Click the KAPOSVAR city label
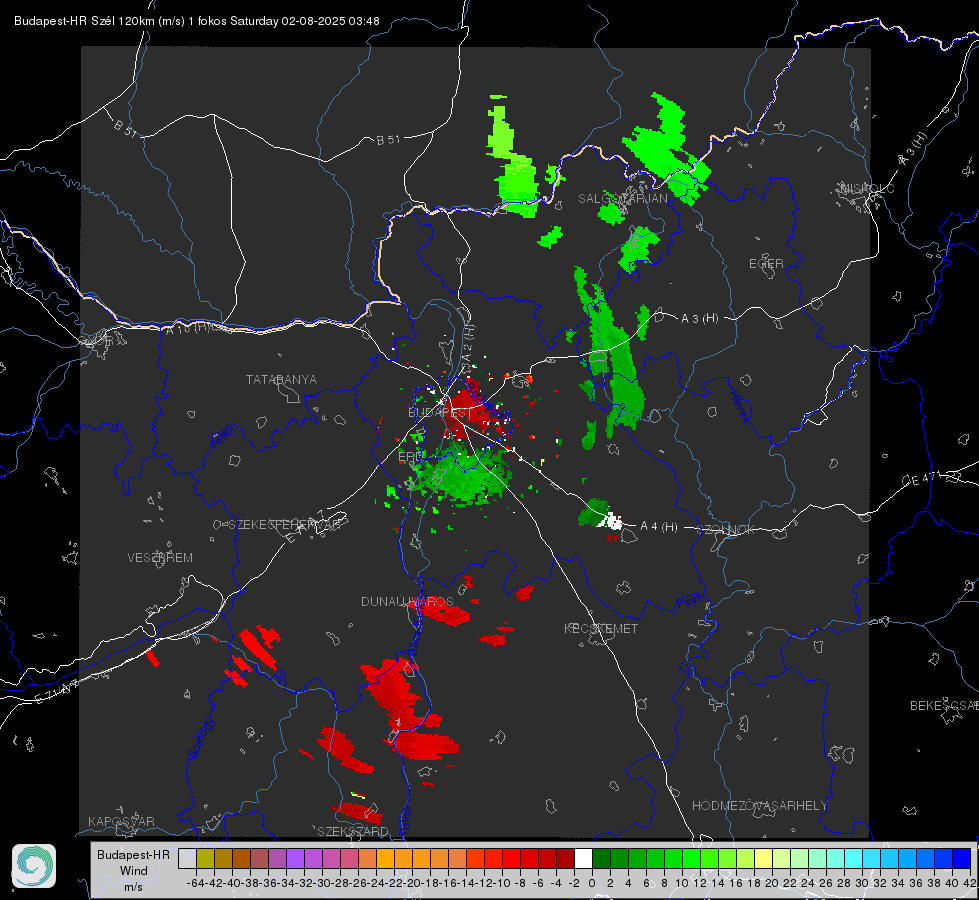979x900 pixels. tap(121, 821)
